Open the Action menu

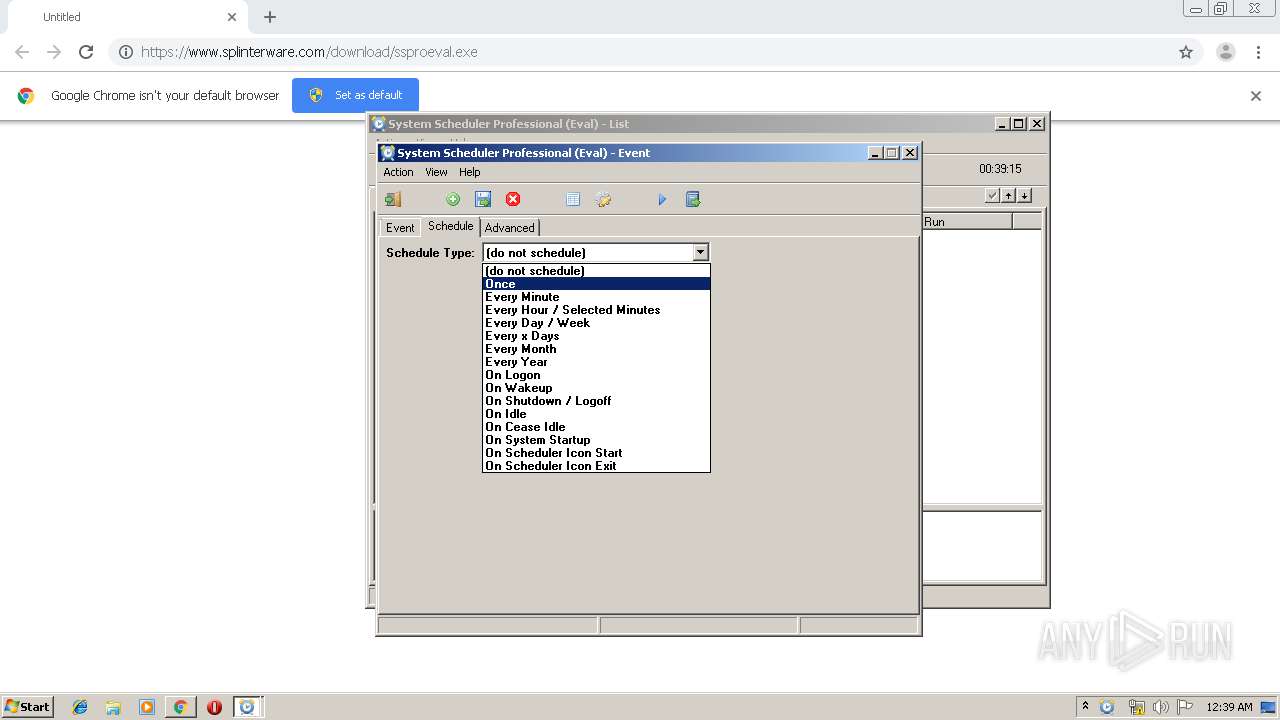pyautogui.click(x=398, y=172)
